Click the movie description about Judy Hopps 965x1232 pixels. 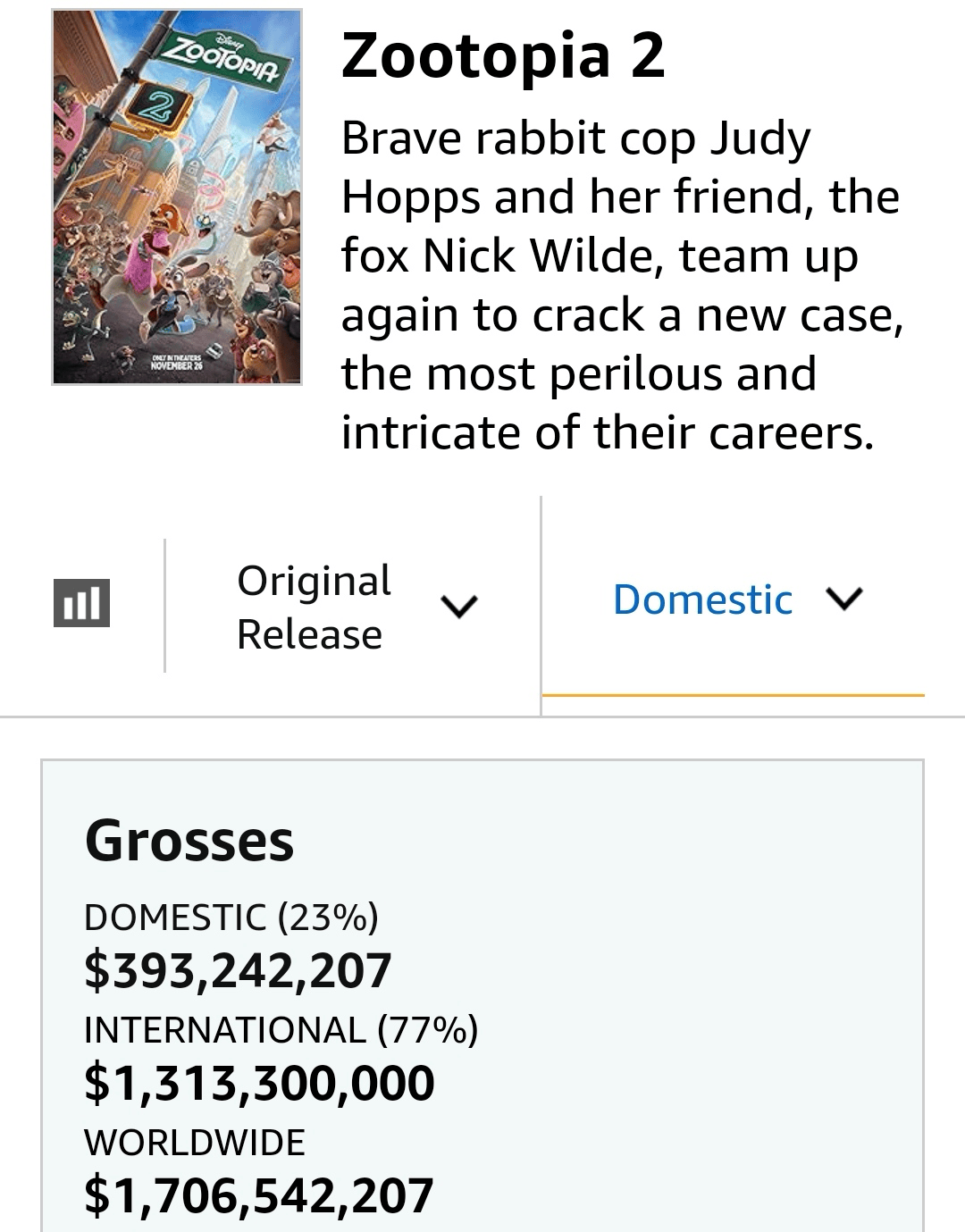pyautogui.click(x=621, y=285)
